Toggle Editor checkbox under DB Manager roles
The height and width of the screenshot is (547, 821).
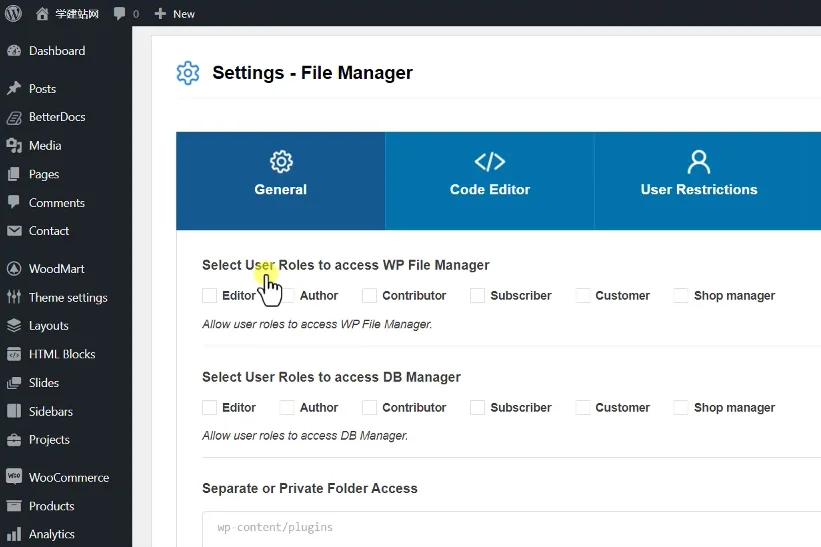210,407
